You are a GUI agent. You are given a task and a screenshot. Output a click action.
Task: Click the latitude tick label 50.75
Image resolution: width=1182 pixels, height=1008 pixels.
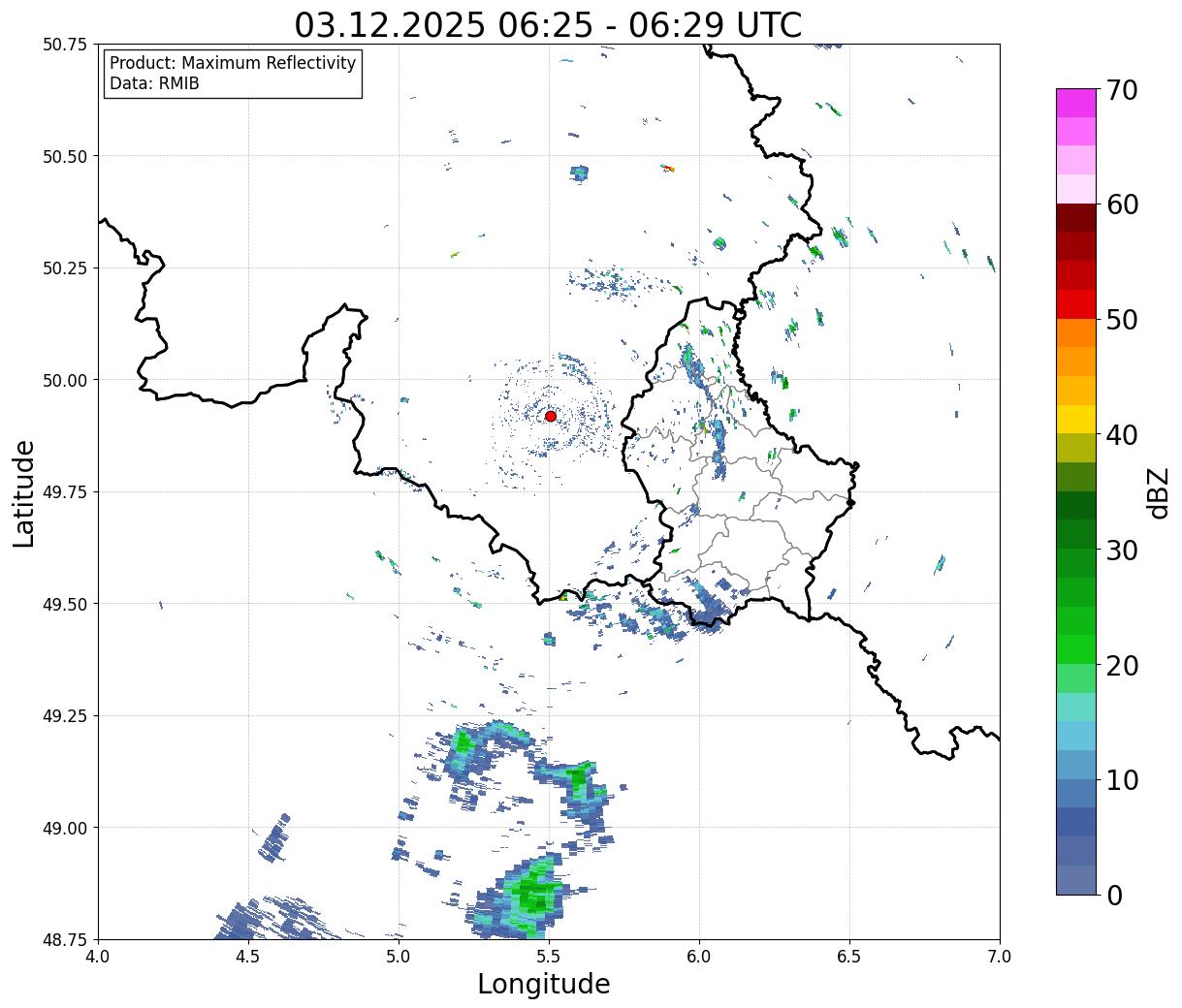tap(65, 45)
